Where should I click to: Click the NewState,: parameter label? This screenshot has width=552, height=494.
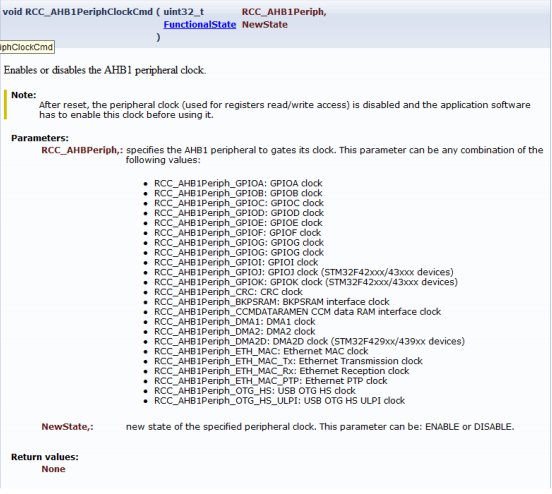pyautogui.click(x=68, y=427)
